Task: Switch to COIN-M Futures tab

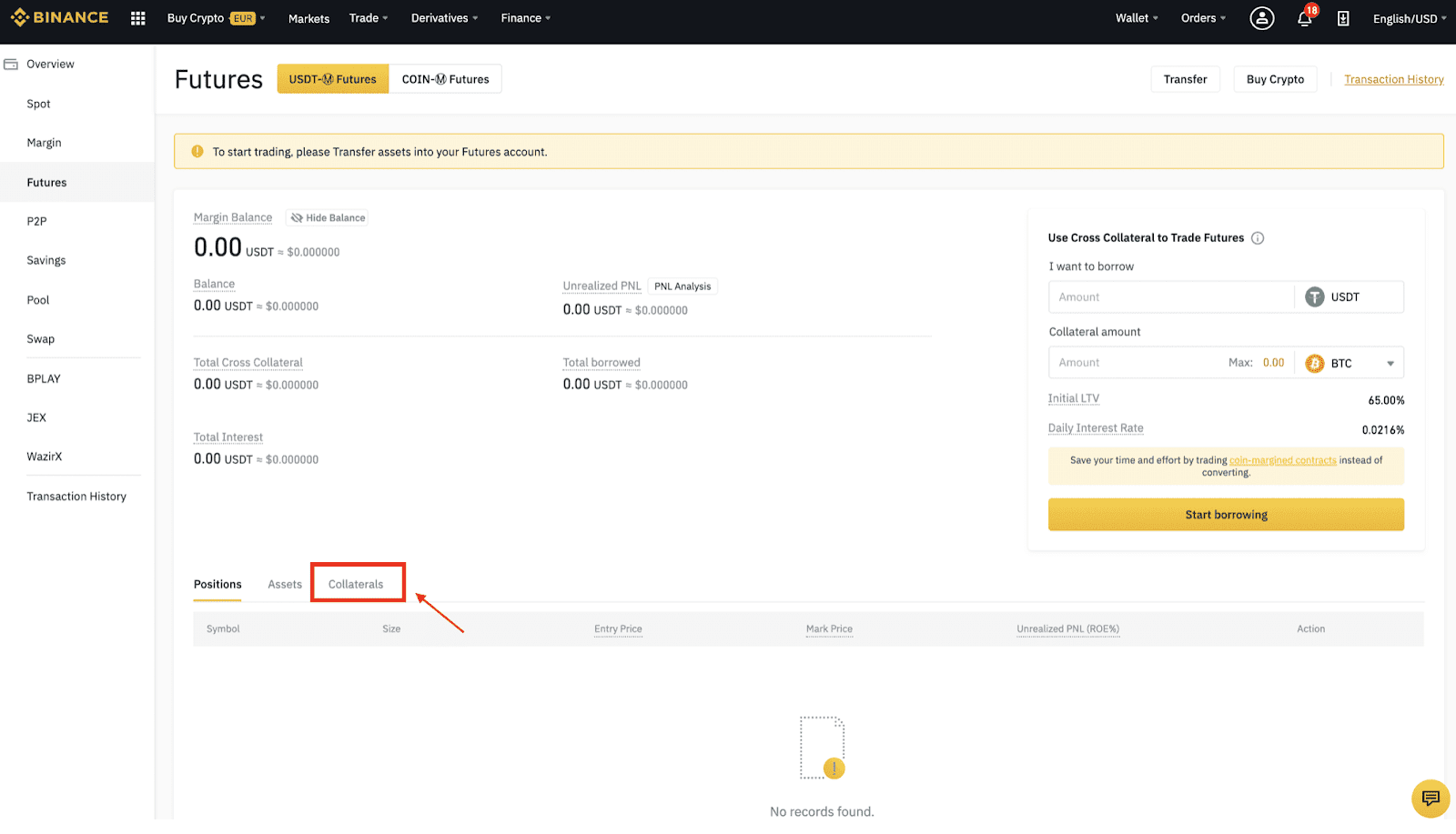Action: (x=445, y=79)
